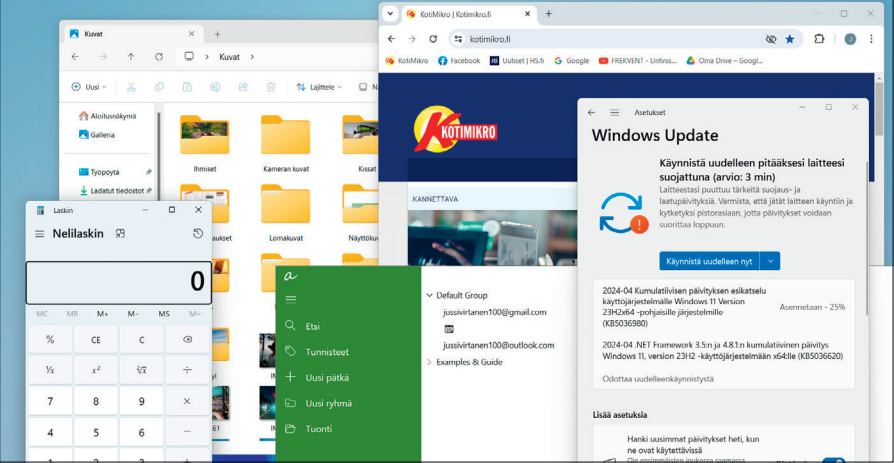Click the cut scissors icon in Kuvat toolbar
The image size is (894, 463).
coord(131,87)
